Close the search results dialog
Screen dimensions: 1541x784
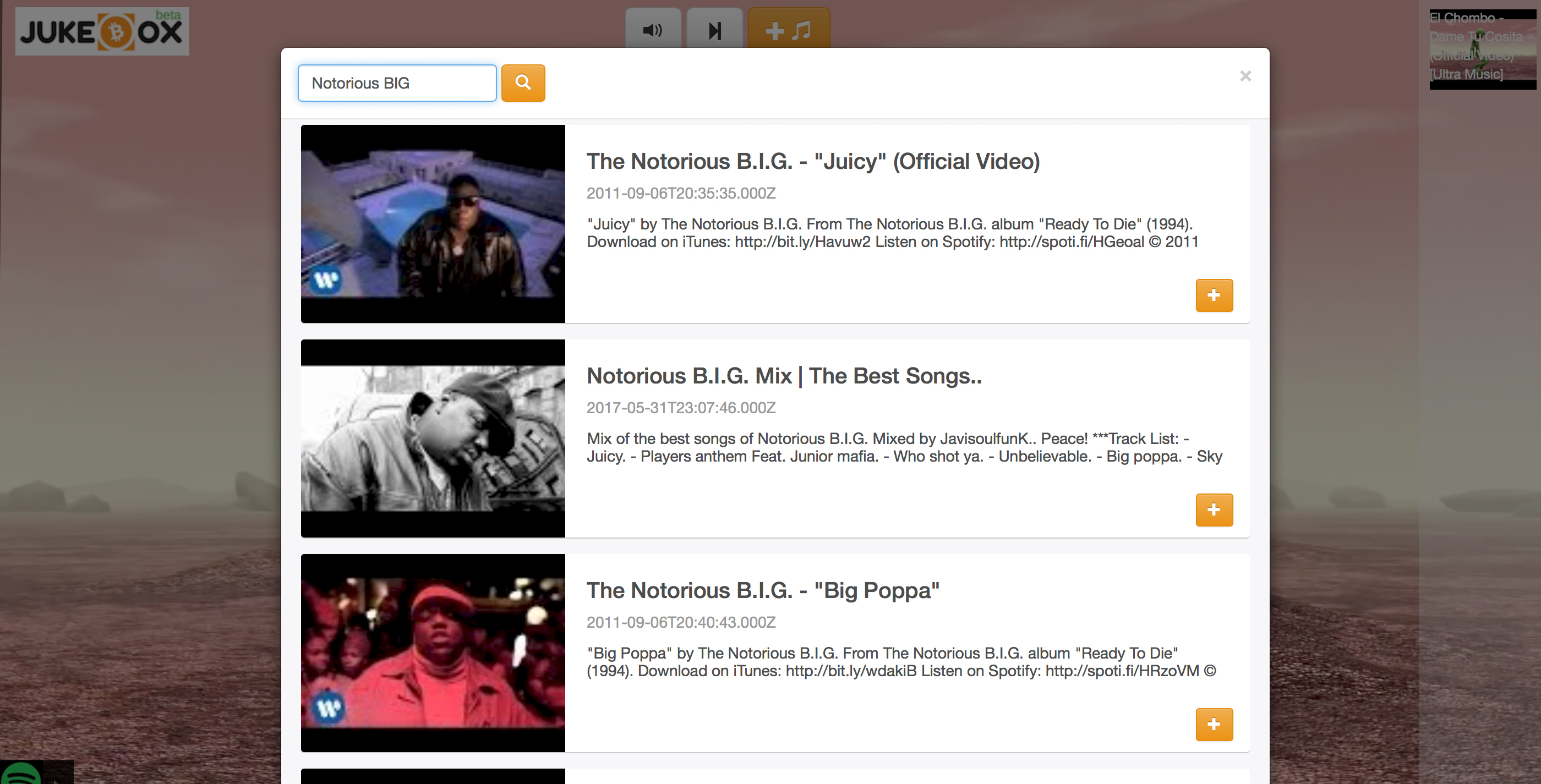1245,76
